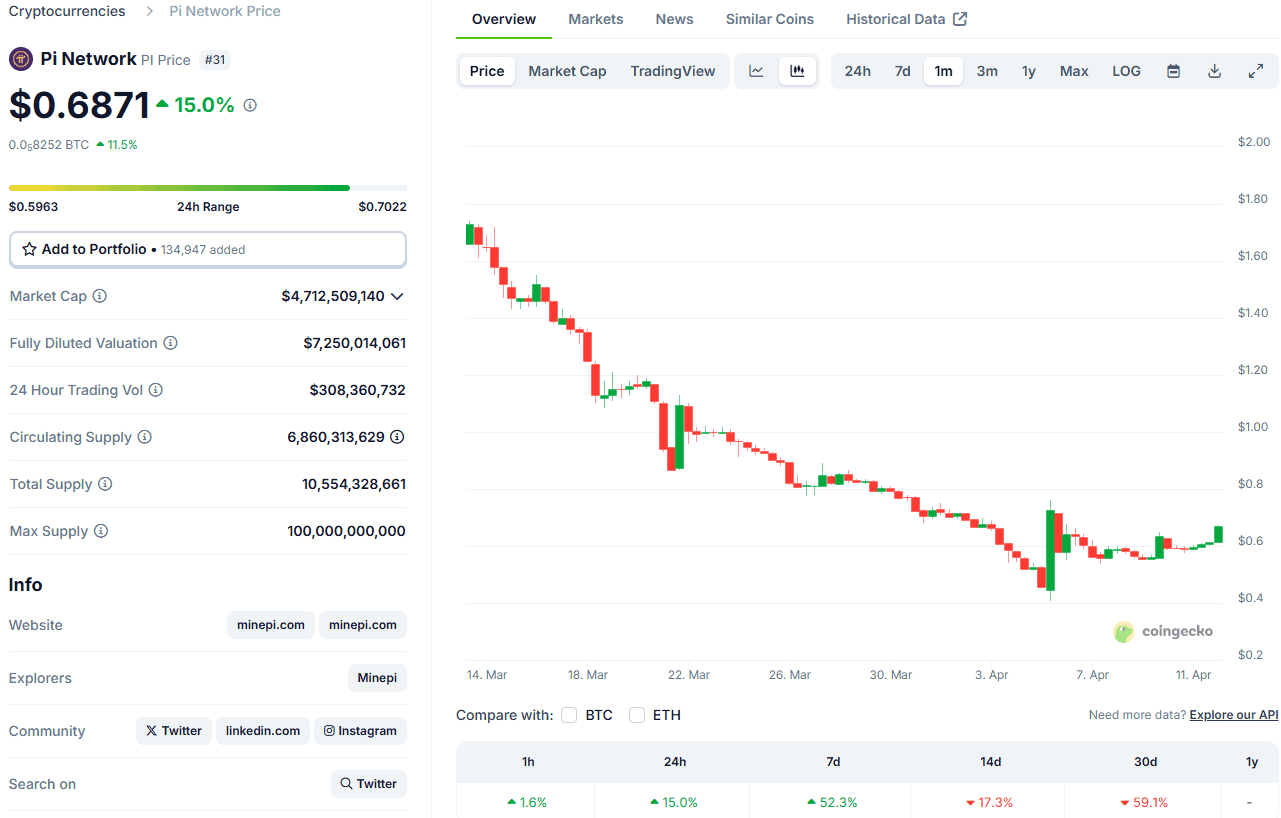Set chart timeframe to Max

pos(1073,70)
